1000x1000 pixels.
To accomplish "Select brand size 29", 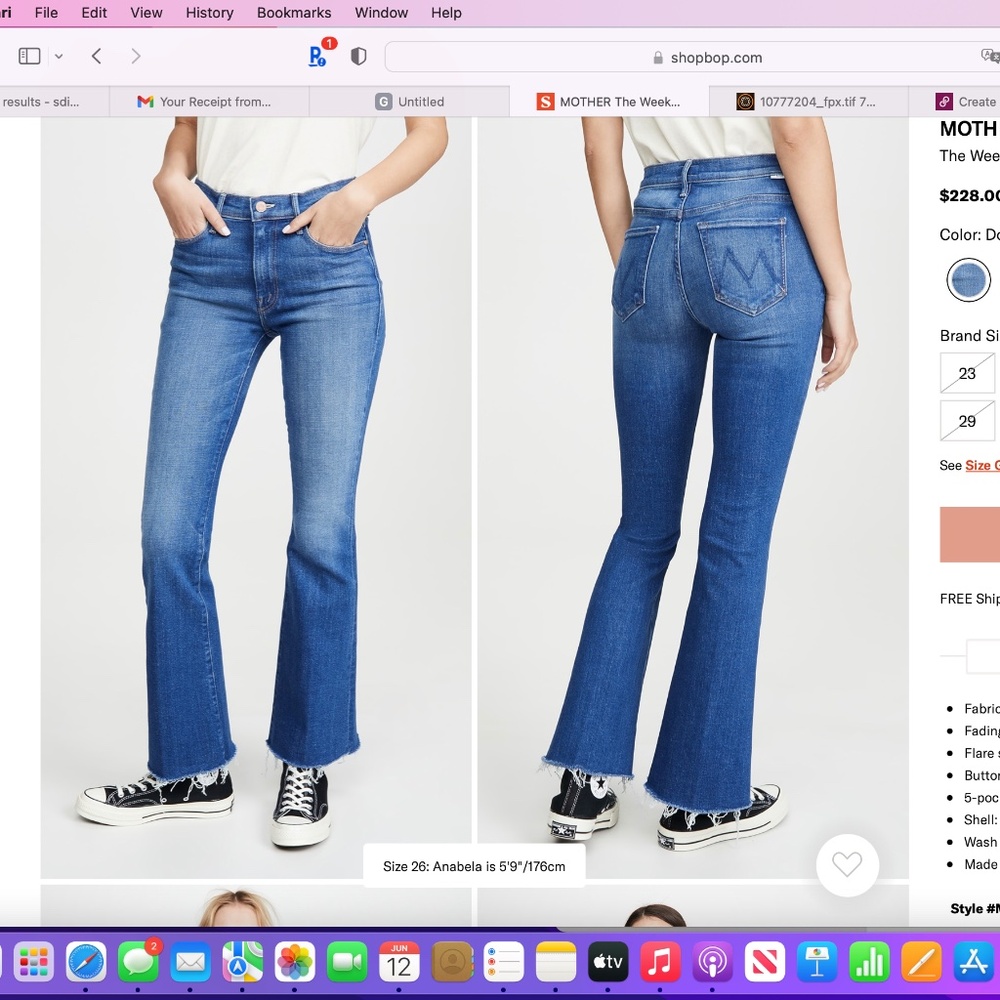I will 967,421.
